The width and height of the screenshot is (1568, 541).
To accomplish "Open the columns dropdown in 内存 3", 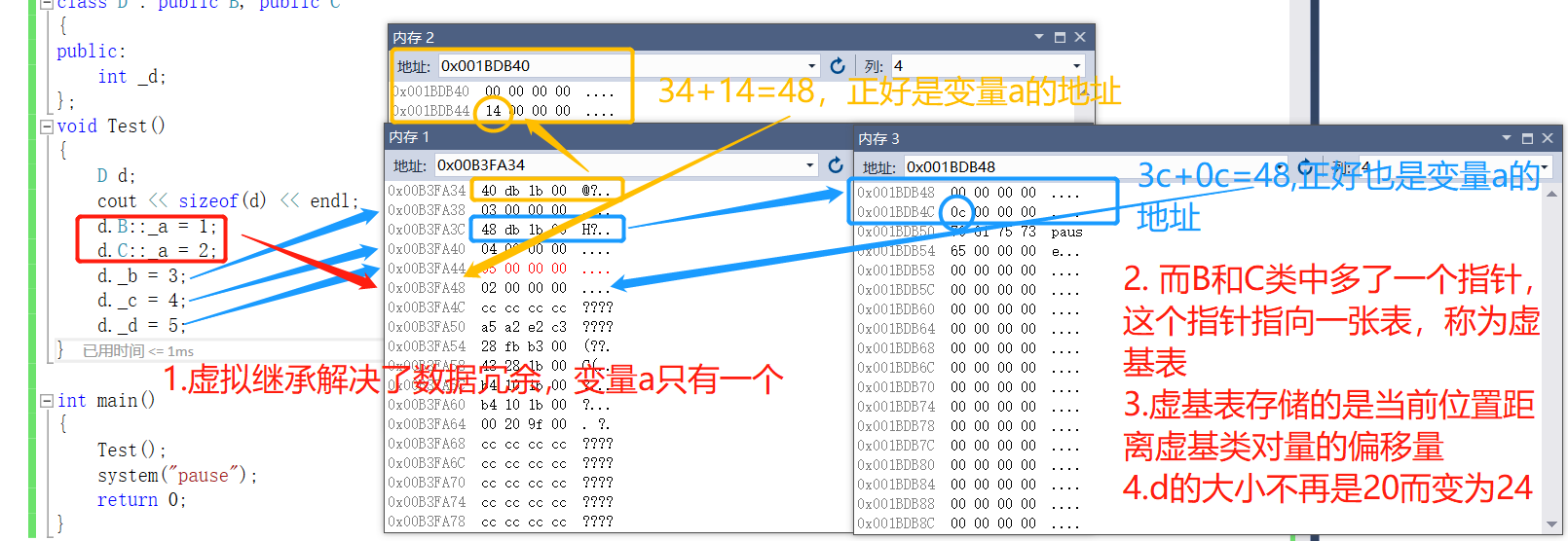I will 1544,167.
